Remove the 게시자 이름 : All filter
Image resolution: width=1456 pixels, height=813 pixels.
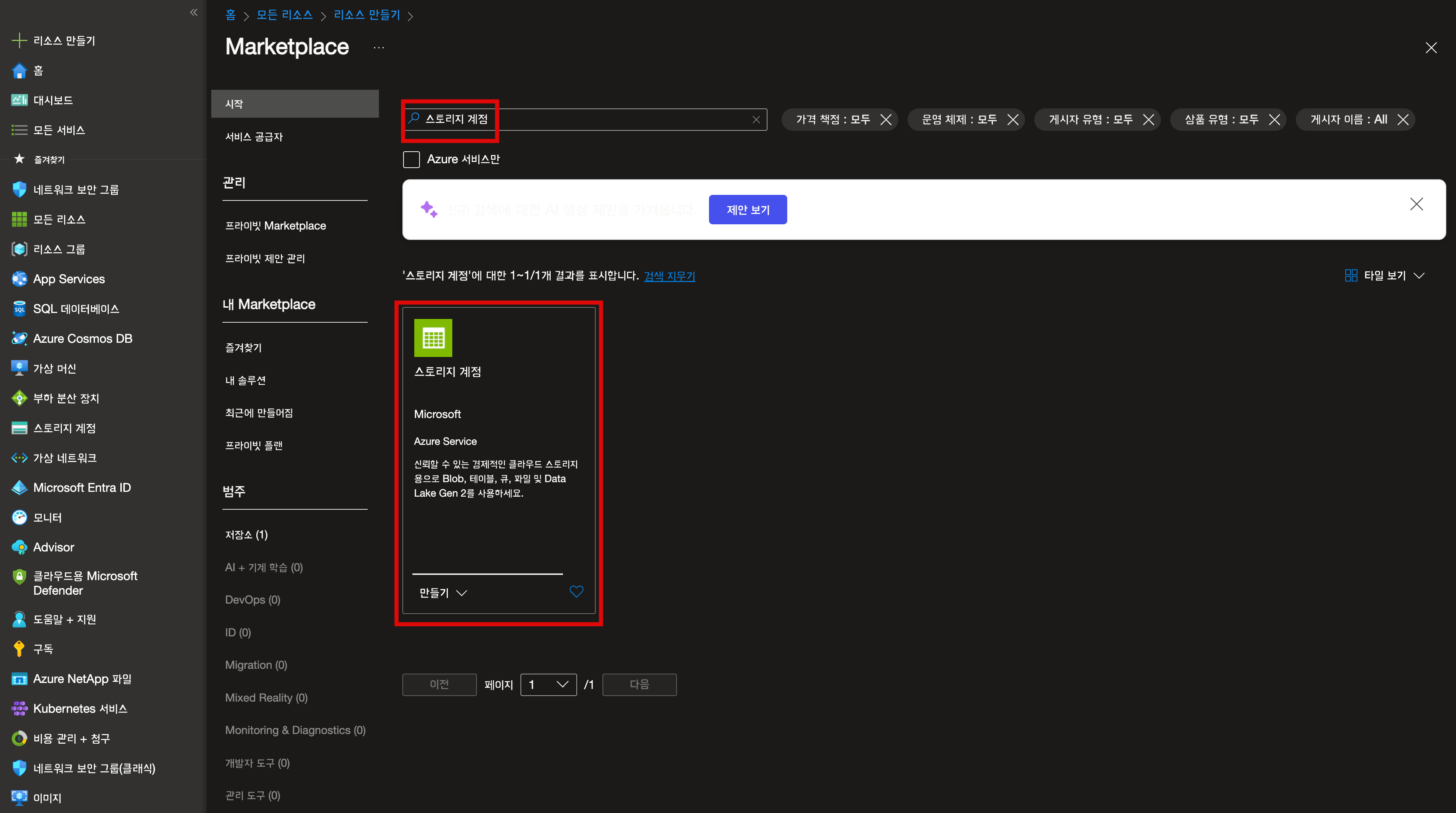1403,119
